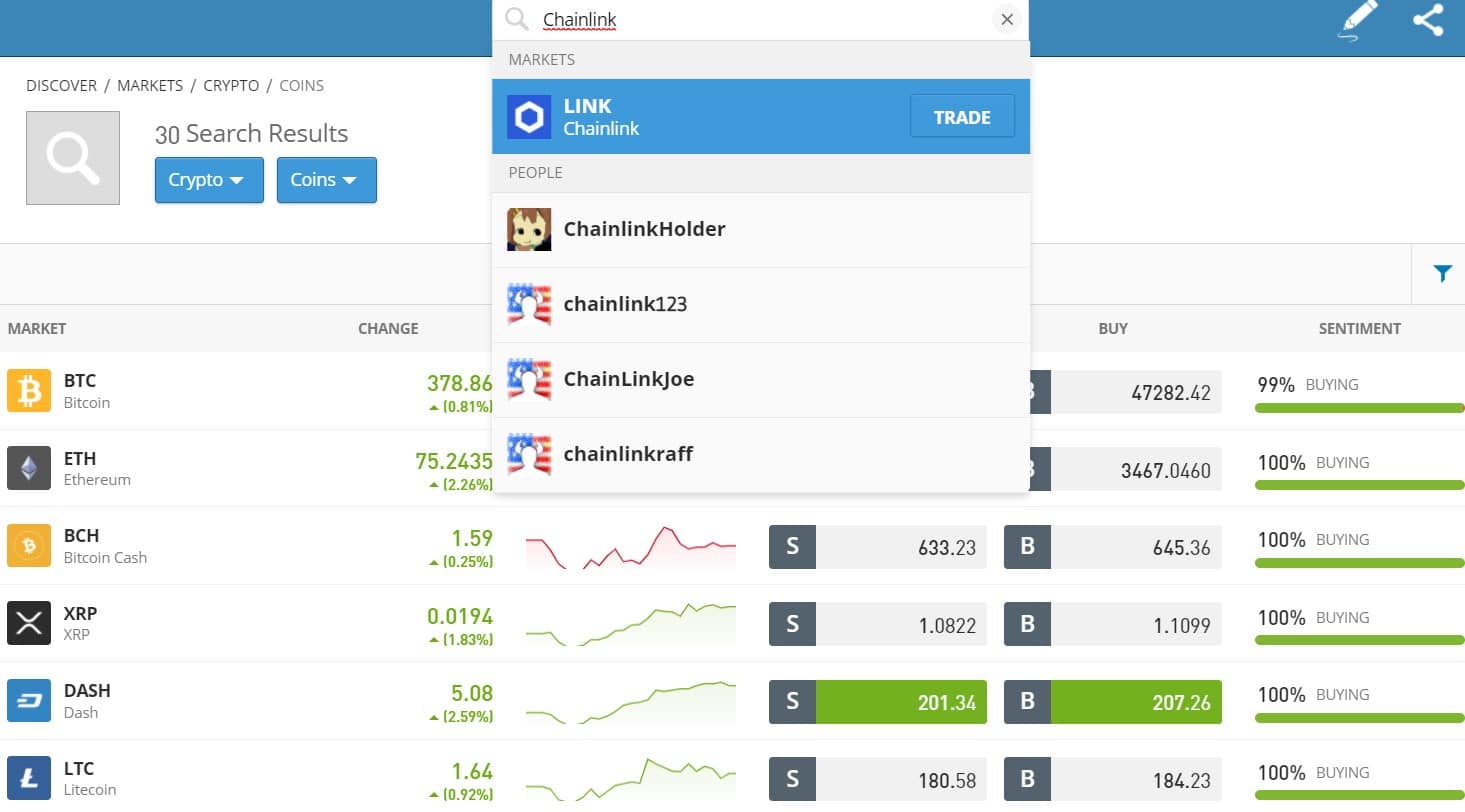This screenshot has width=1465, height=812.
Task: Select chainlinkraff from people results
Action: pyautogui.click(x=761, y=455)
